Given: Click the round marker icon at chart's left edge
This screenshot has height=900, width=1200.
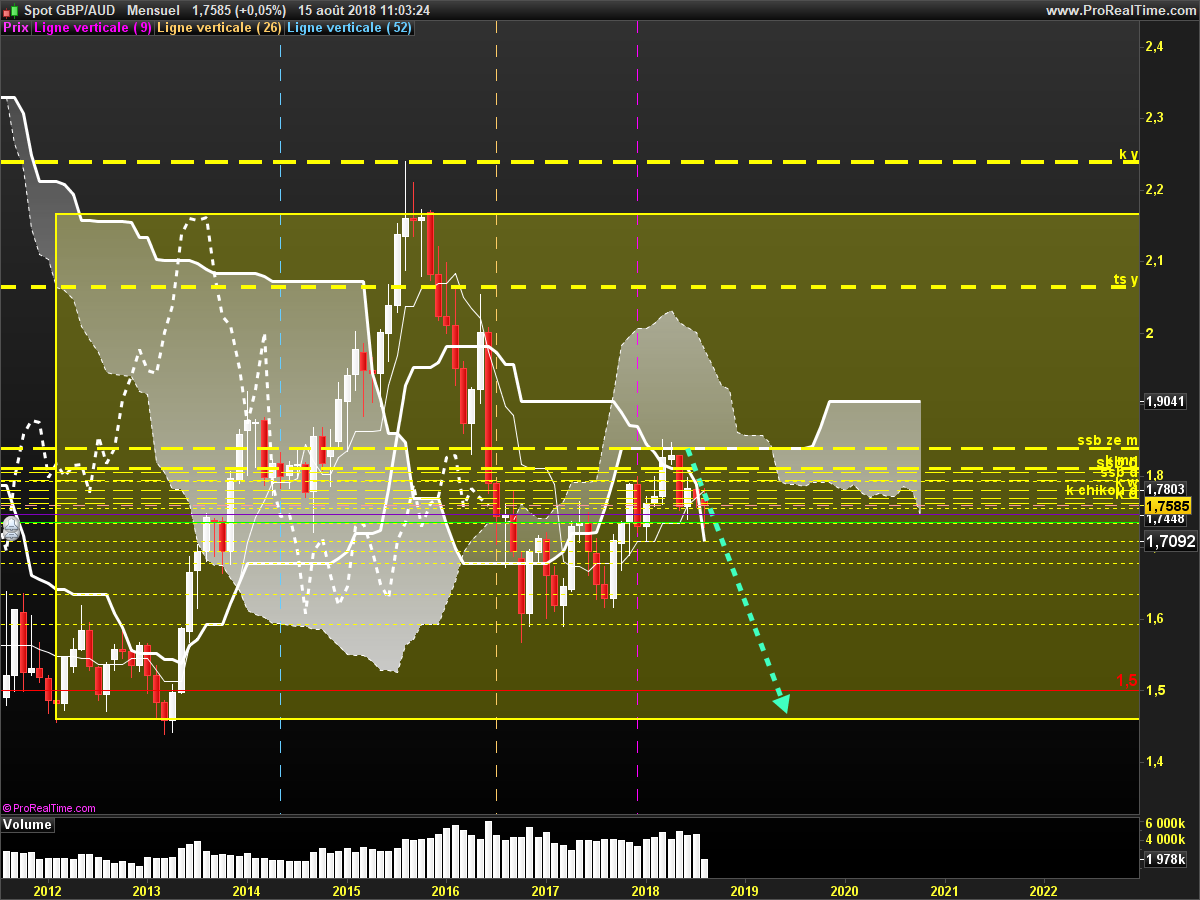Looking at the screenshot, I should 10,529.
